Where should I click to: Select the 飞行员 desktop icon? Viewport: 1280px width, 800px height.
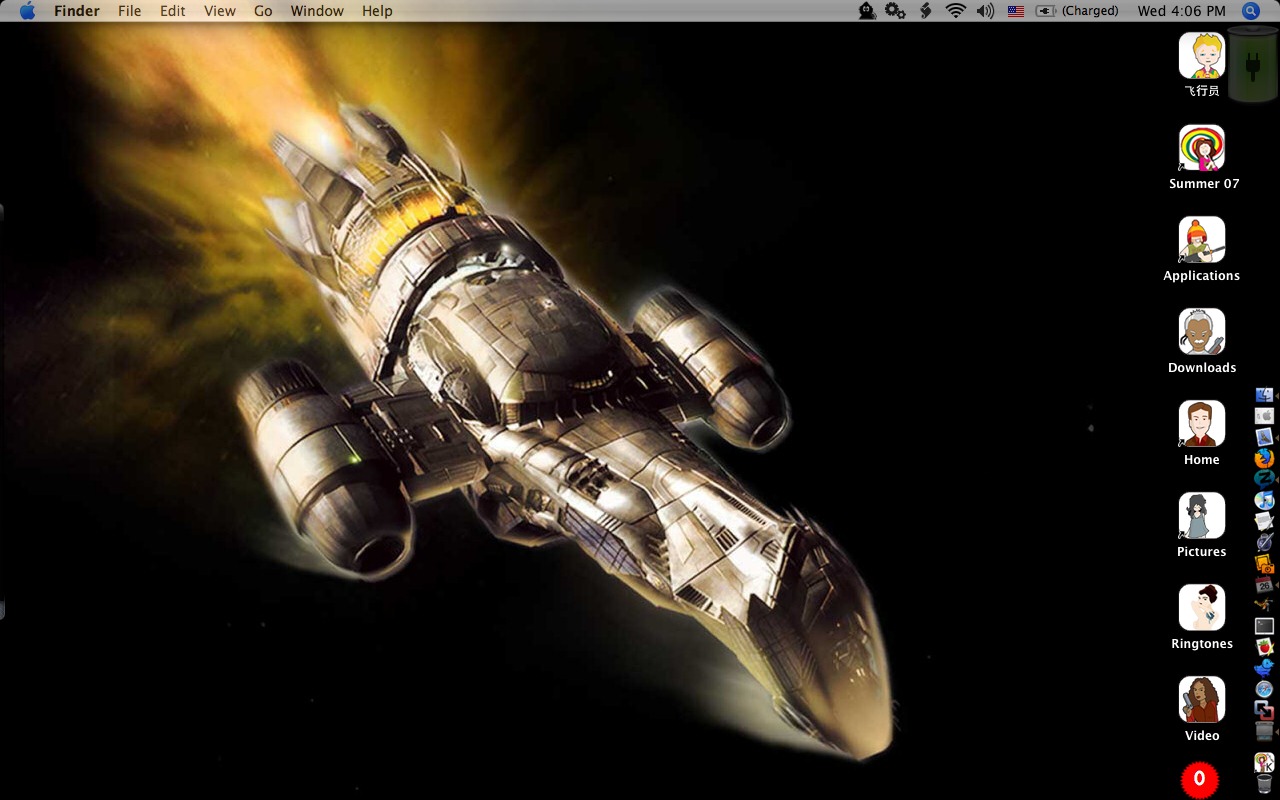[1202, 64]
